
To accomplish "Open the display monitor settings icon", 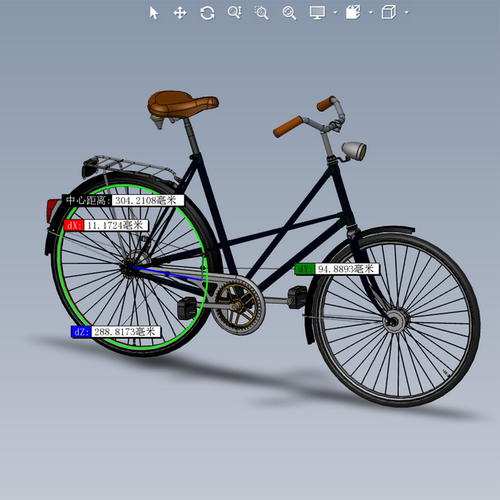I will click(x=317, y=13).
